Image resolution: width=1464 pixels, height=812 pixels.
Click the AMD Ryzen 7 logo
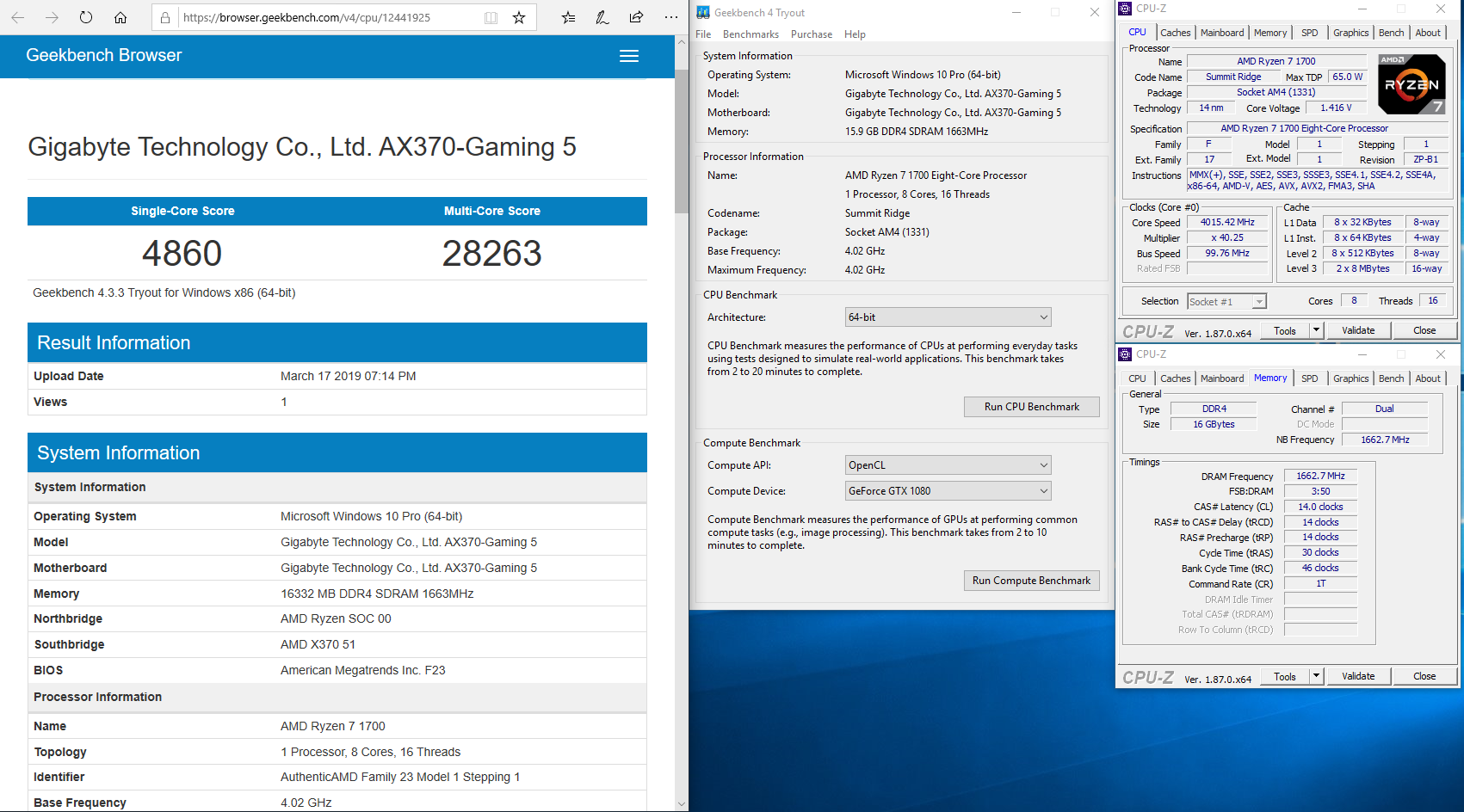click(x=1411, y=84)
